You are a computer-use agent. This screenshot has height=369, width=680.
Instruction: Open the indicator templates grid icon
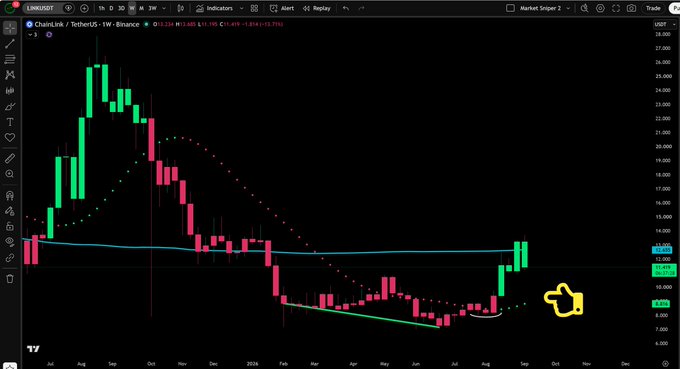pos(254,8)
